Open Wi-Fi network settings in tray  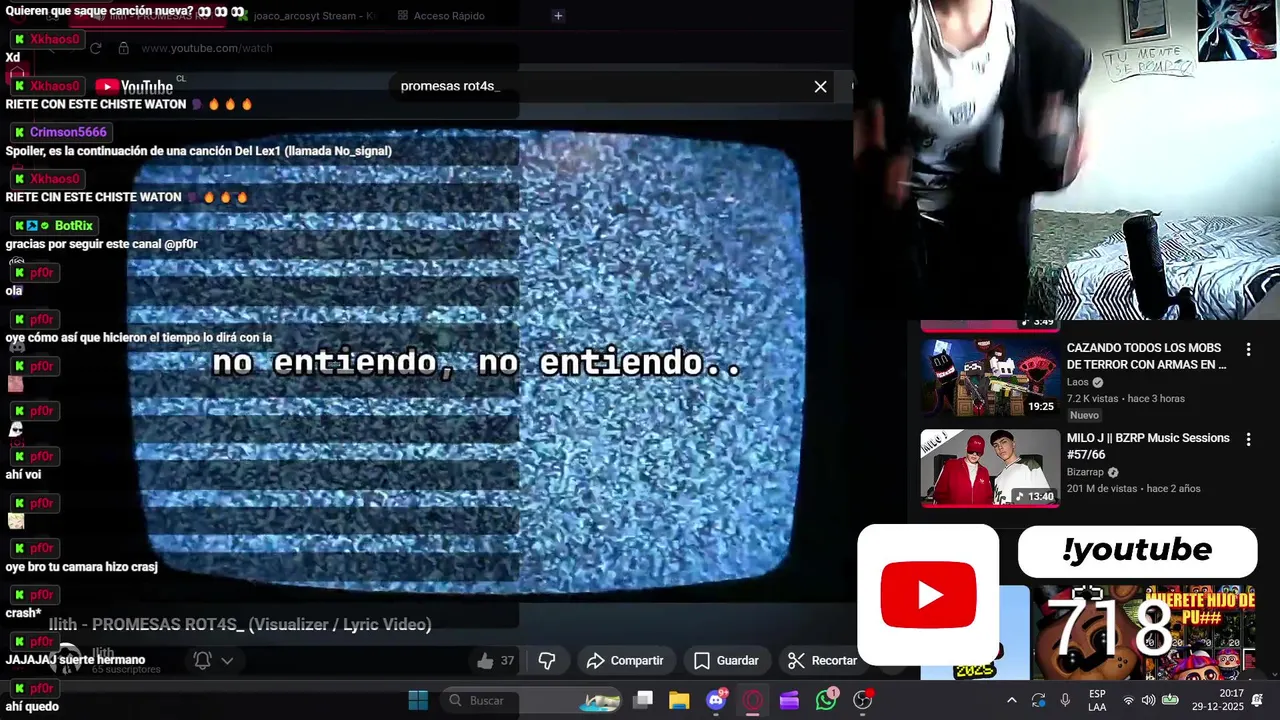1129,700
